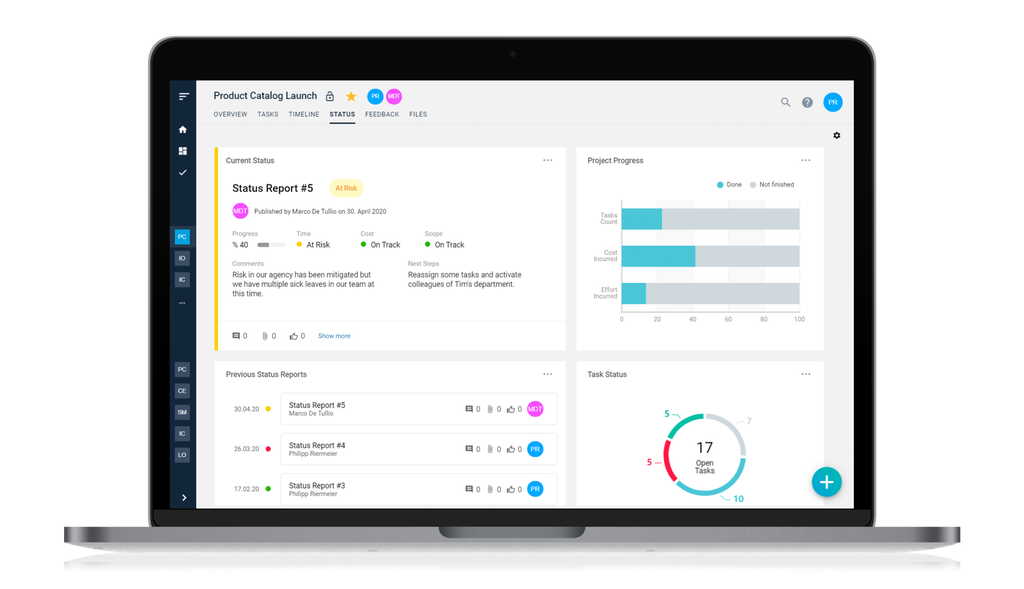Viewport: 1024px width, 589px height.
Task: Click the Time At Risk indicator
Action: (313, 245)
